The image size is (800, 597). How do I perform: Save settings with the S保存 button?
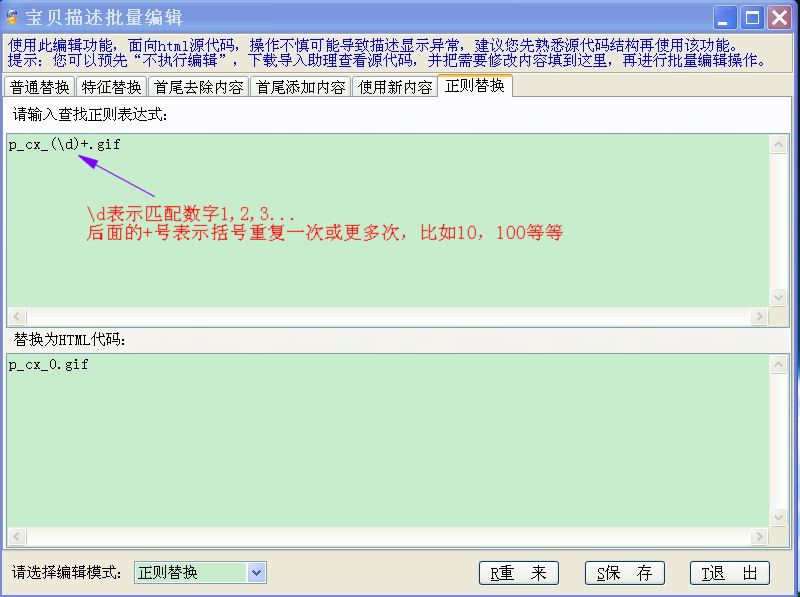[624, 572]
